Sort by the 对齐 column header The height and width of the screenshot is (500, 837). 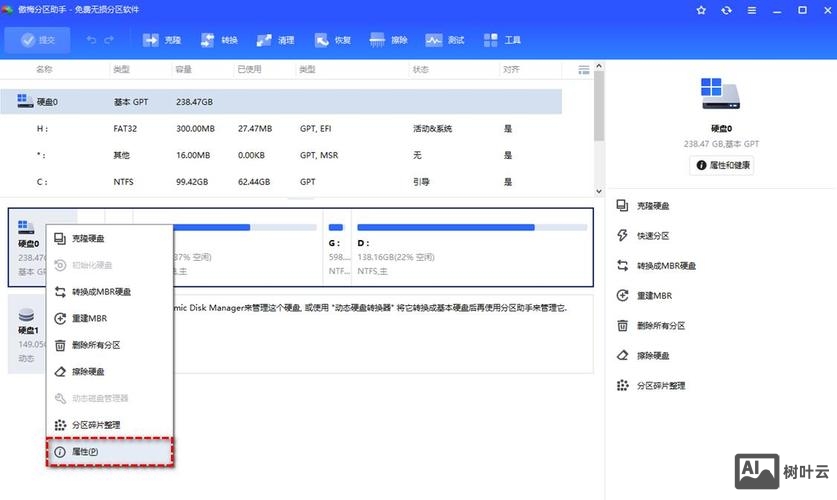(511, 69)
